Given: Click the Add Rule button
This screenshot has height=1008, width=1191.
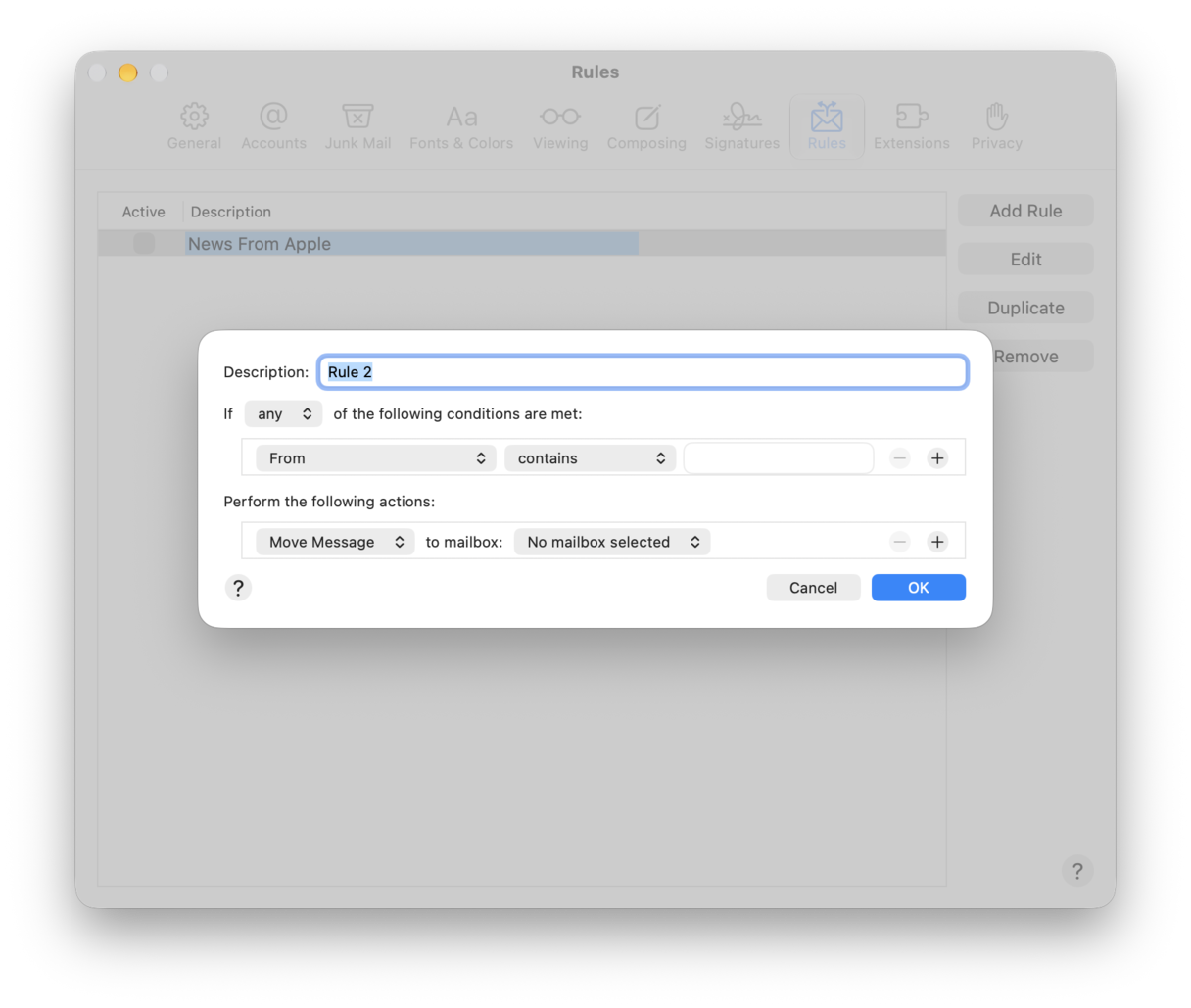Looking at the screenshot, I should point(1025,211).
